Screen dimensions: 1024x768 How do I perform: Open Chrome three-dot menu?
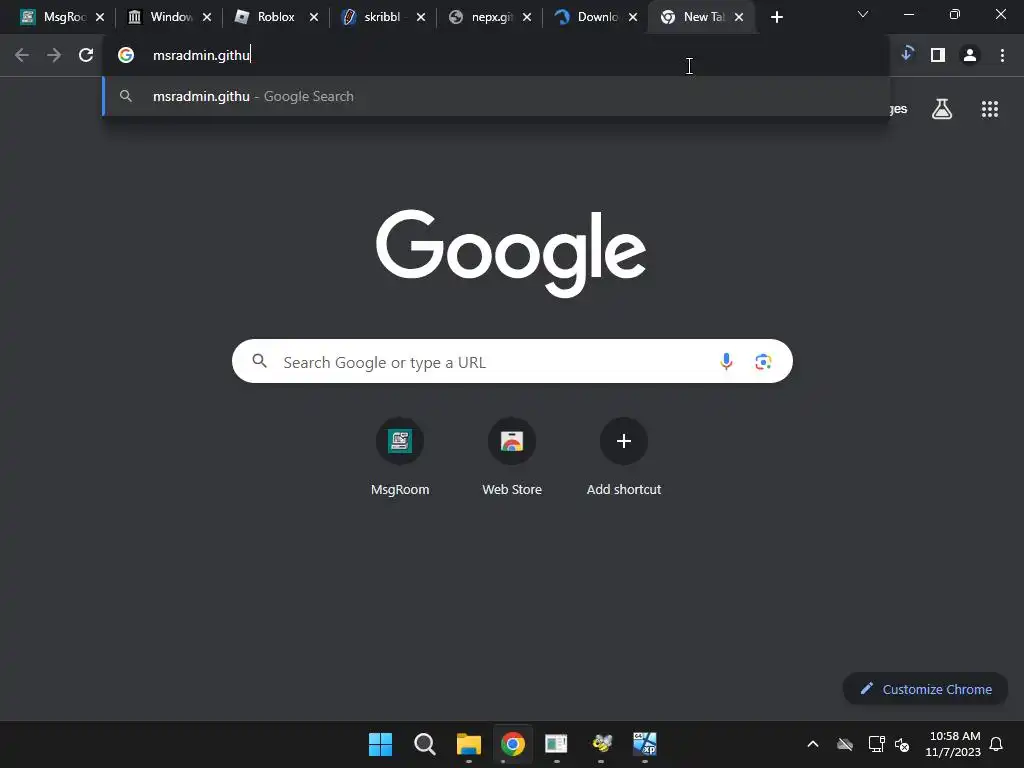coord(1002,56)
